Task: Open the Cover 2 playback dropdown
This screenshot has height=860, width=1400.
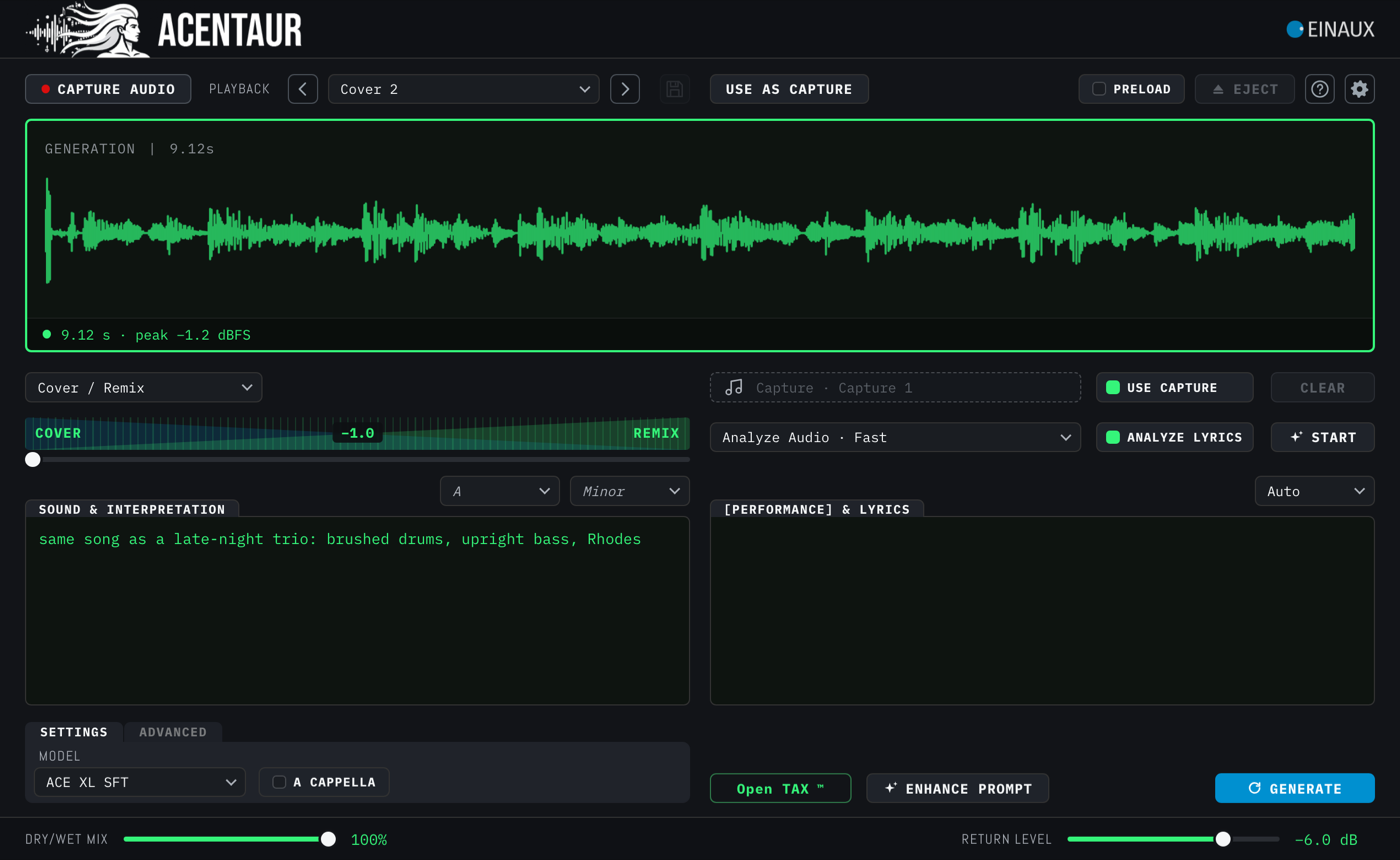Action: 464,89
